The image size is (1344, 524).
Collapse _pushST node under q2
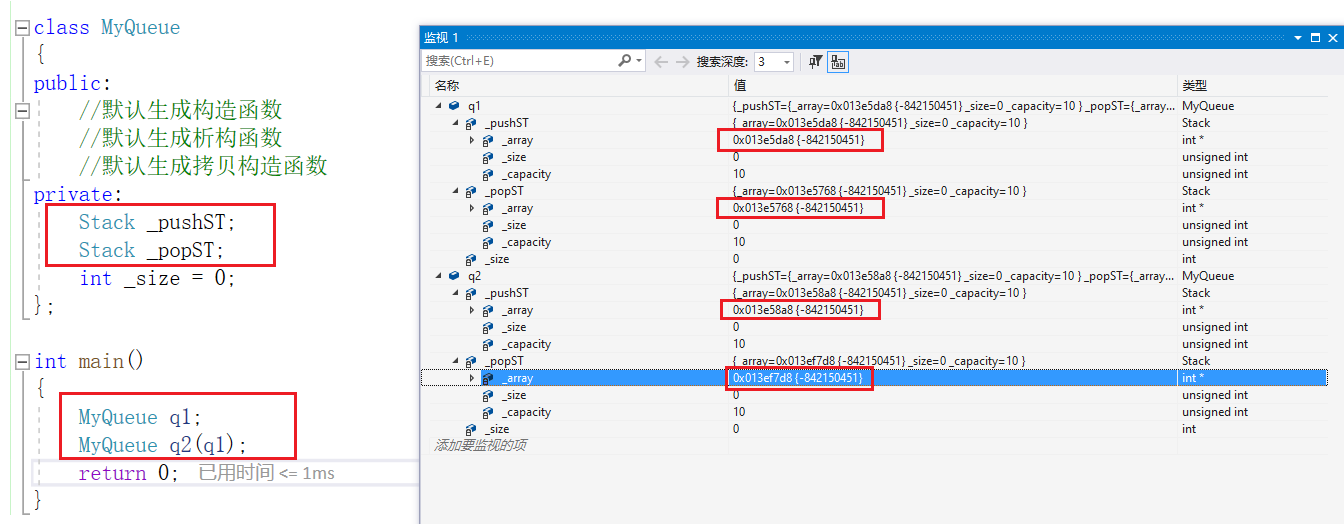pos(455,293)
